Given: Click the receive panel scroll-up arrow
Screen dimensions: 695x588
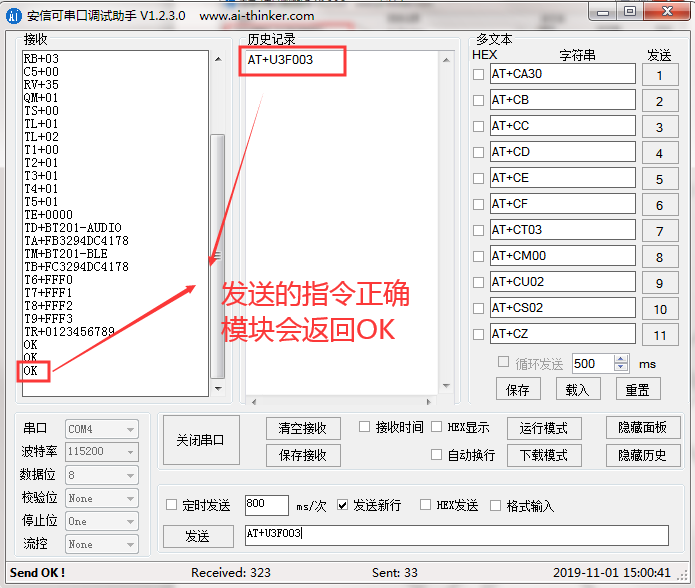Looking at the screenshot, I should 218,59.
